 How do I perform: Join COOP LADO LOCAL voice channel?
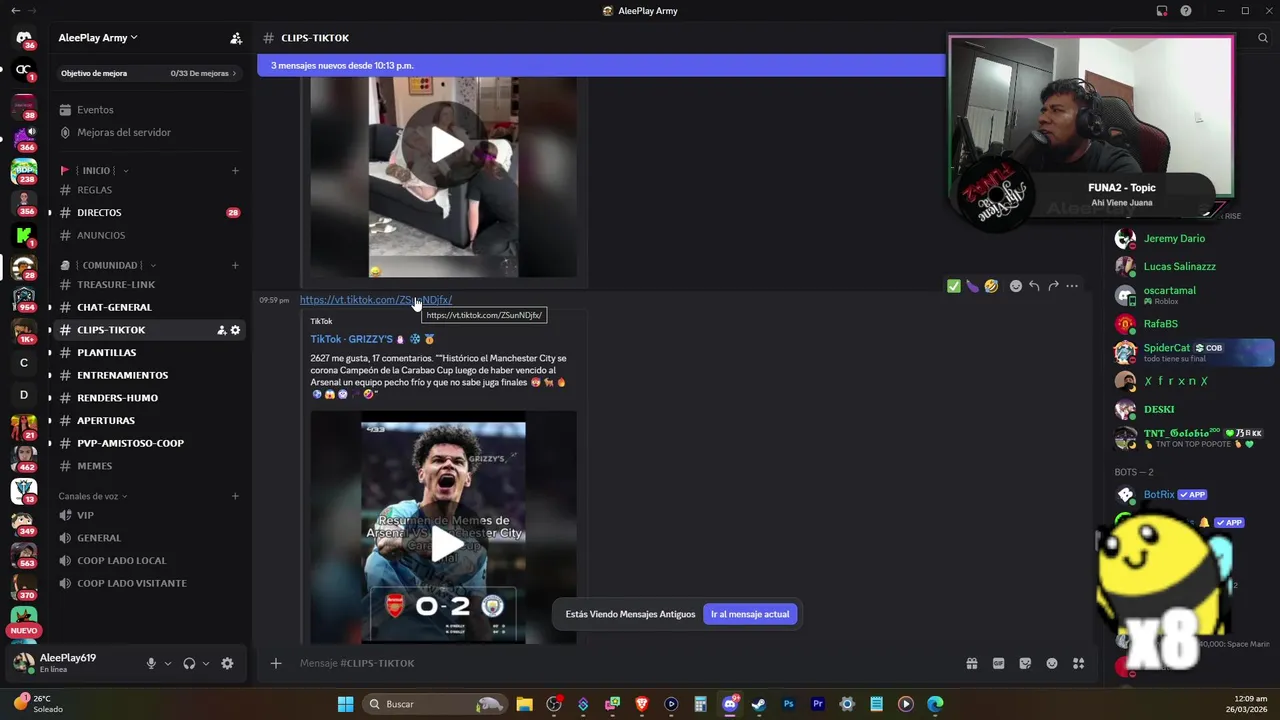click(150, 561)
